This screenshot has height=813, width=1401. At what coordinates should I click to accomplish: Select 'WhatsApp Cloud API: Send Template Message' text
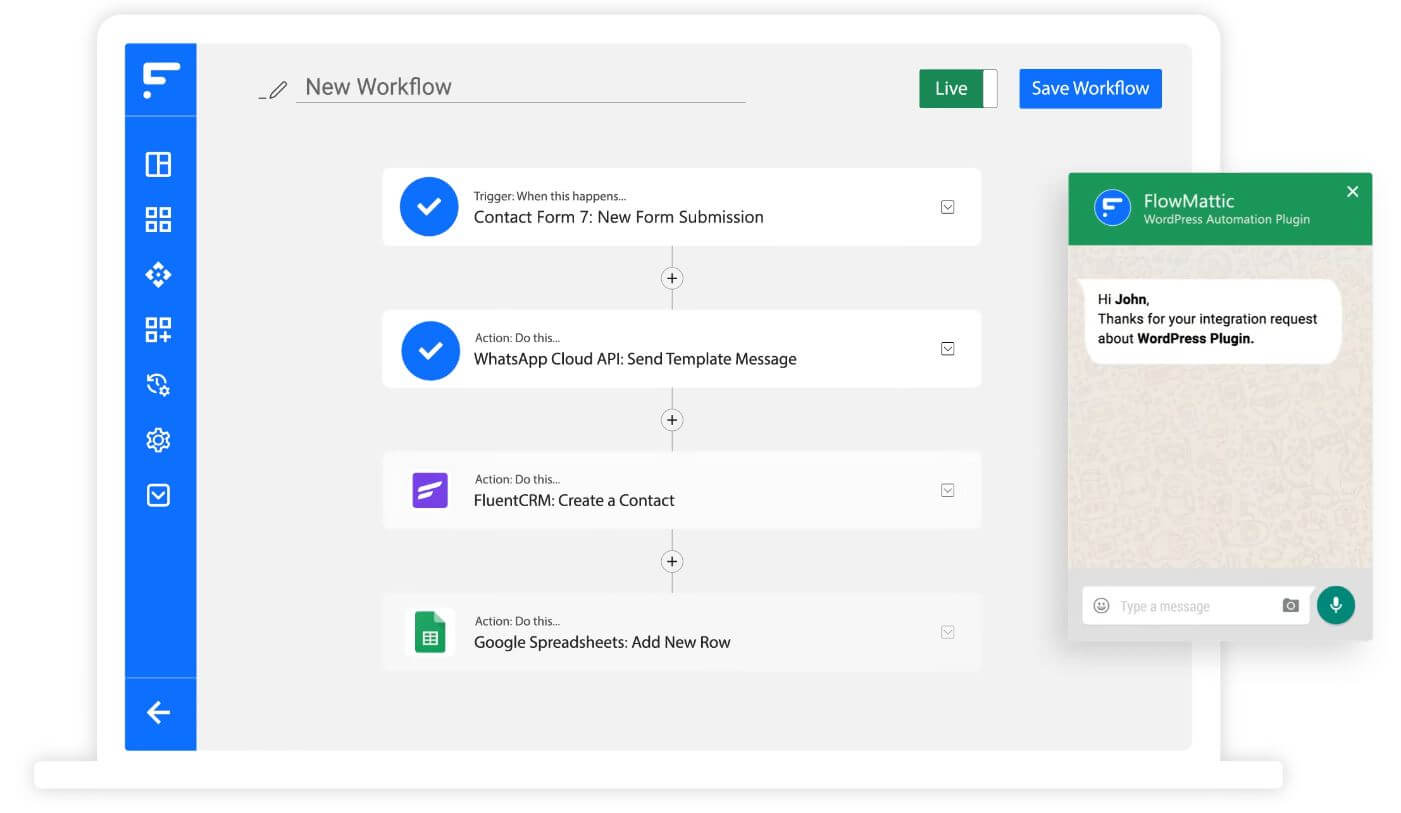tap(635, 359)
